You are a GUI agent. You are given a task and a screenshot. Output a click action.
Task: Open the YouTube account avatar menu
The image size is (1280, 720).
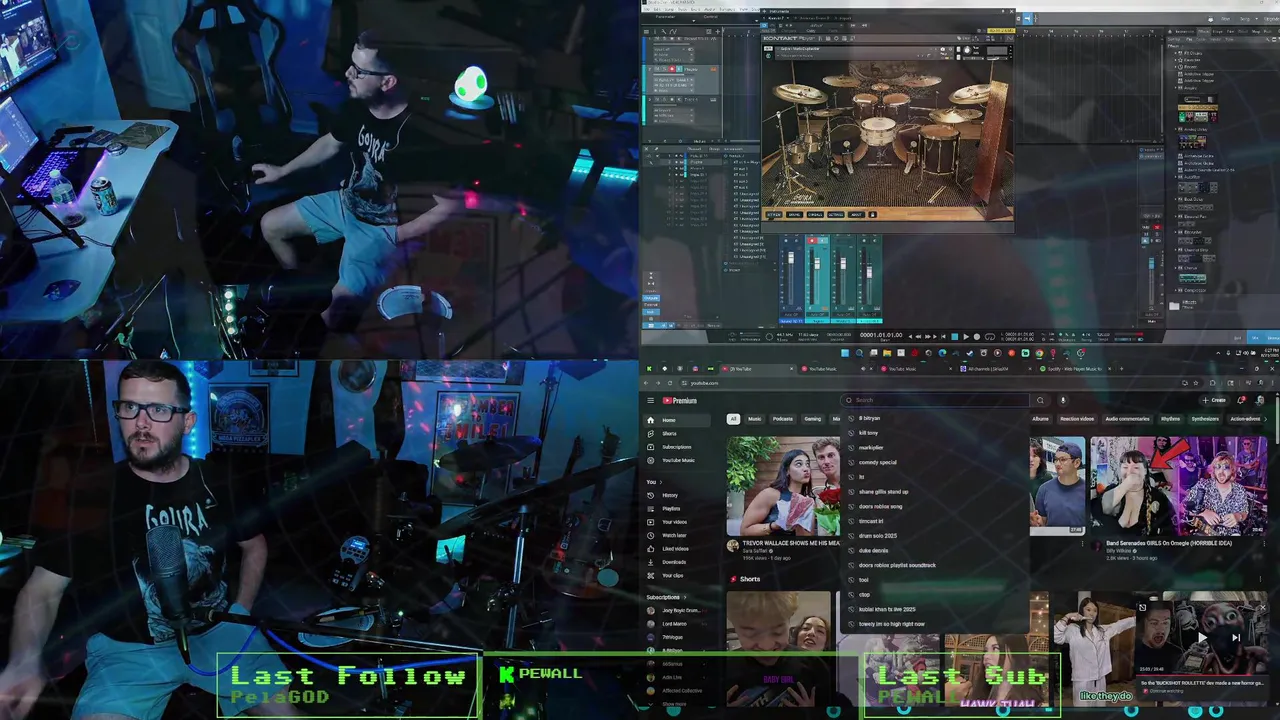[x=1260, y=400]
